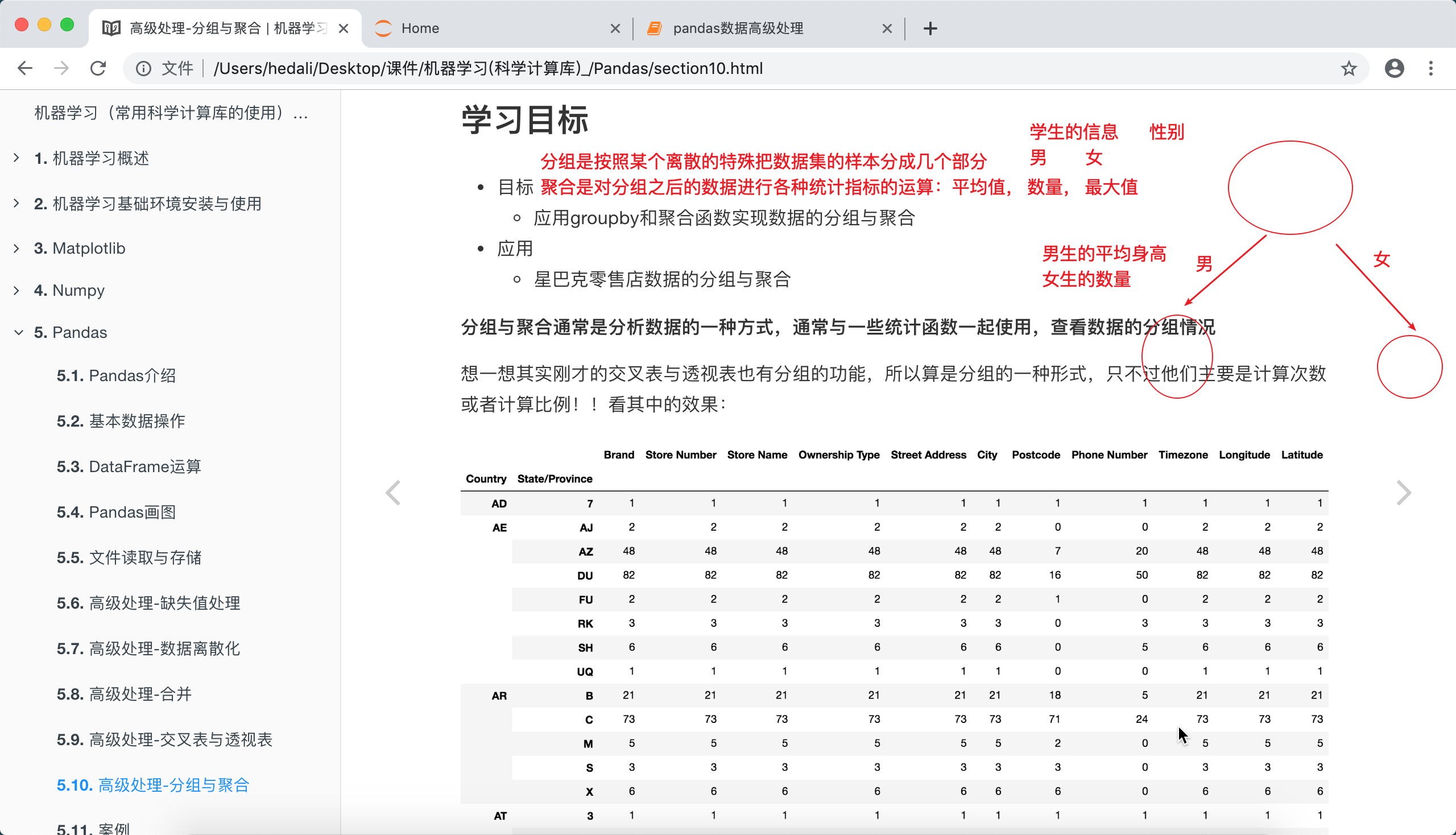Close the Home tab
The image size is (1456, 835).
point(615,28)
